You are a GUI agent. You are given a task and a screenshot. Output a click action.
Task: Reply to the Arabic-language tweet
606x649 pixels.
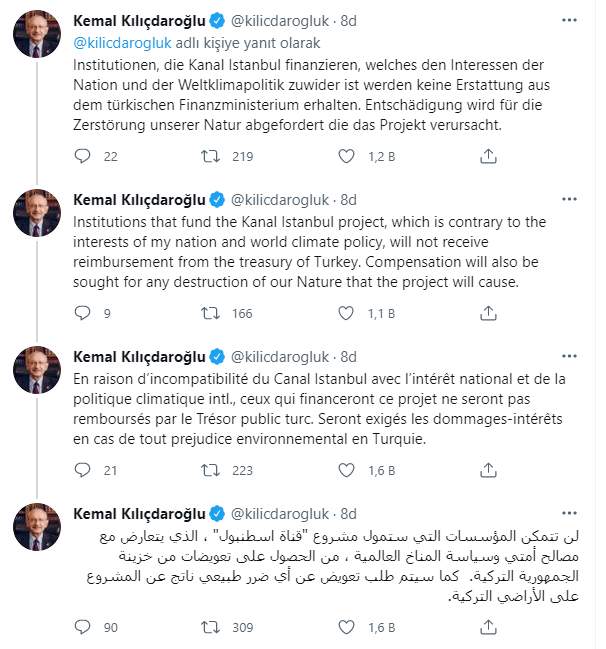coord(86,627)
